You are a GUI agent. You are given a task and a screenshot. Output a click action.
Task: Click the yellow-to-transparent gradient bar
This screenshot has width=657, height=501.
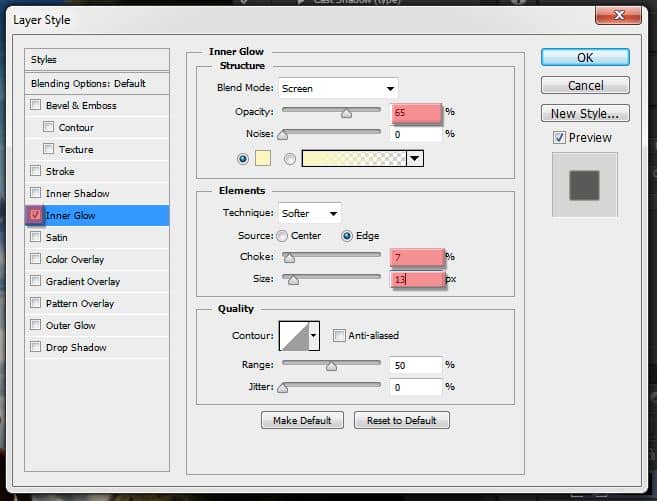[x=354, y=158]
